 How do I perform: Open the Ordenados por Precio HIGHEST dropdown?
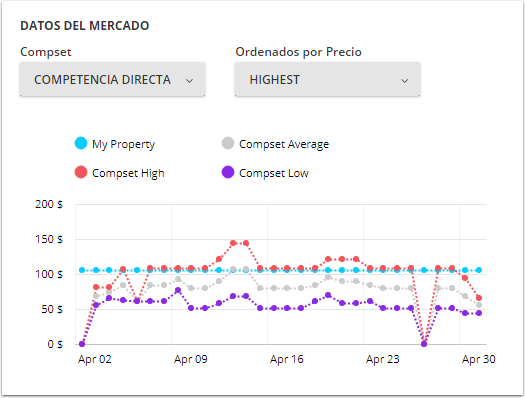pos(327,79)
